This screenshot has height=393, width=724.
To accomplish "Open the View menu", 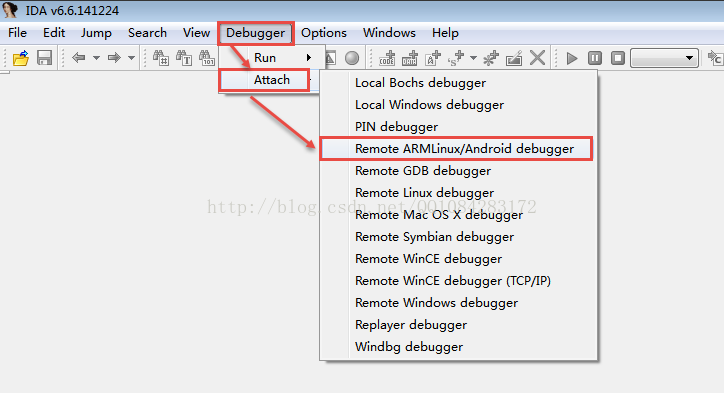I will (196, 33).
